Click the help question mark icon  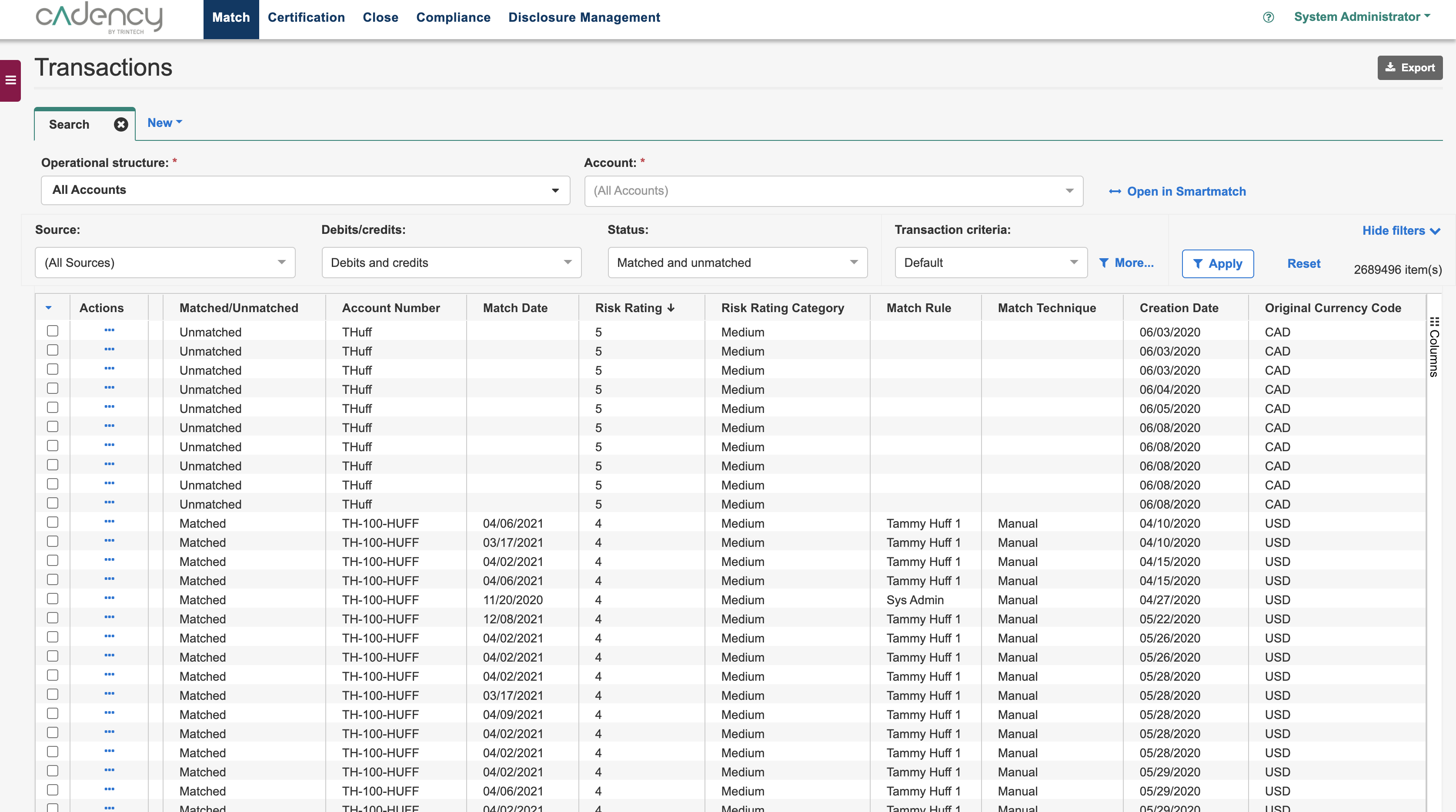(x=1268, y=17)
